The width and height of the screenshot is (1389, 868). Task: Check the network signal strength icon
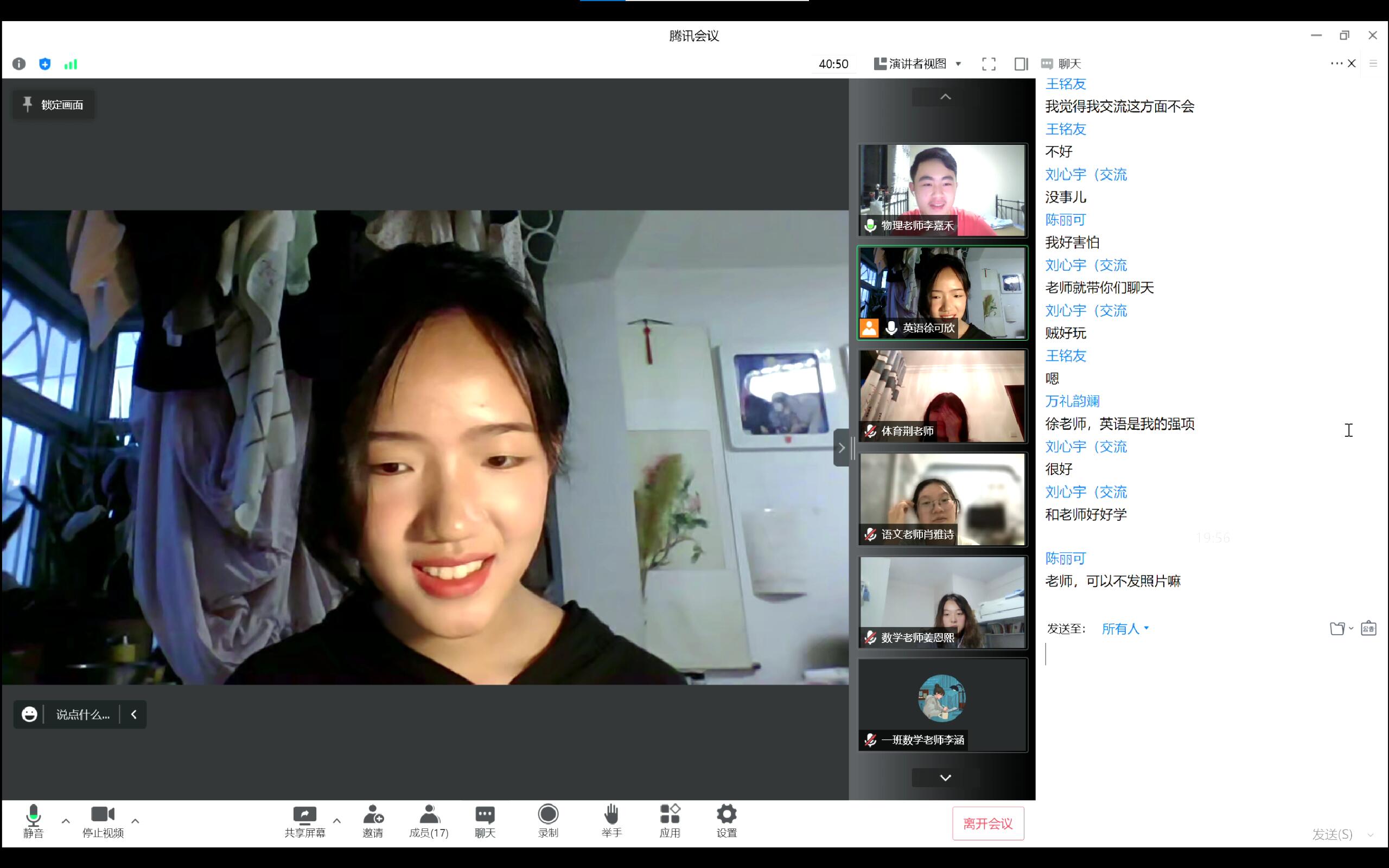[x=71, y=63]
